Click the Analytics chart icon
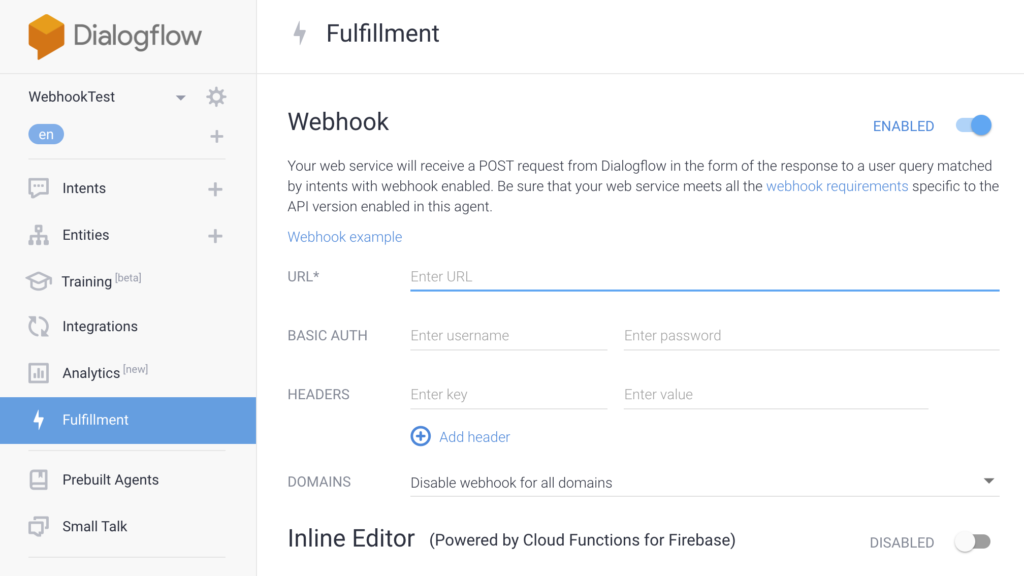1024x576 pixels. 38,373
